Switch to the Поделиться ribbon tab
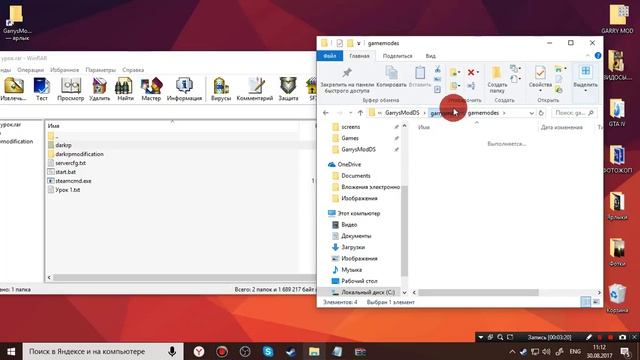Image resolution: width=640 pixels, height=360 pixels. click(x=397, y=56)
